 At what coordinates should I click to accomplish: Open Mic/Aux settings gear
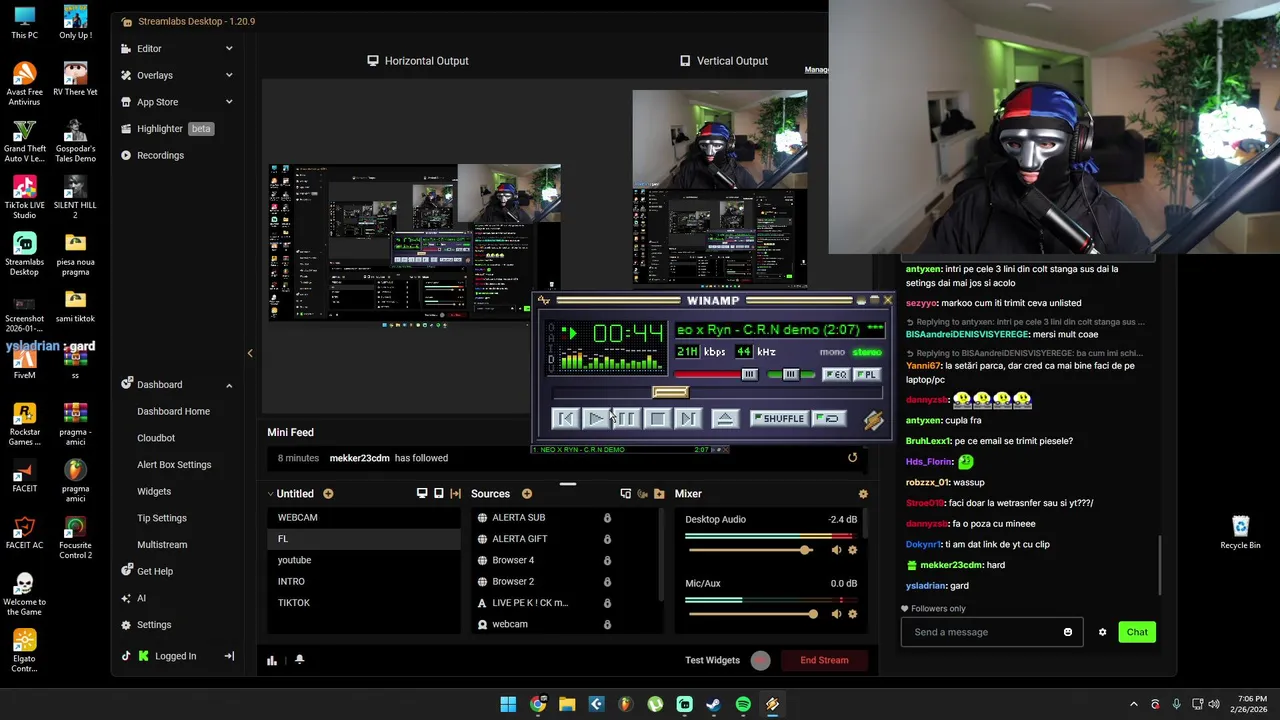(x=853, y=614)
